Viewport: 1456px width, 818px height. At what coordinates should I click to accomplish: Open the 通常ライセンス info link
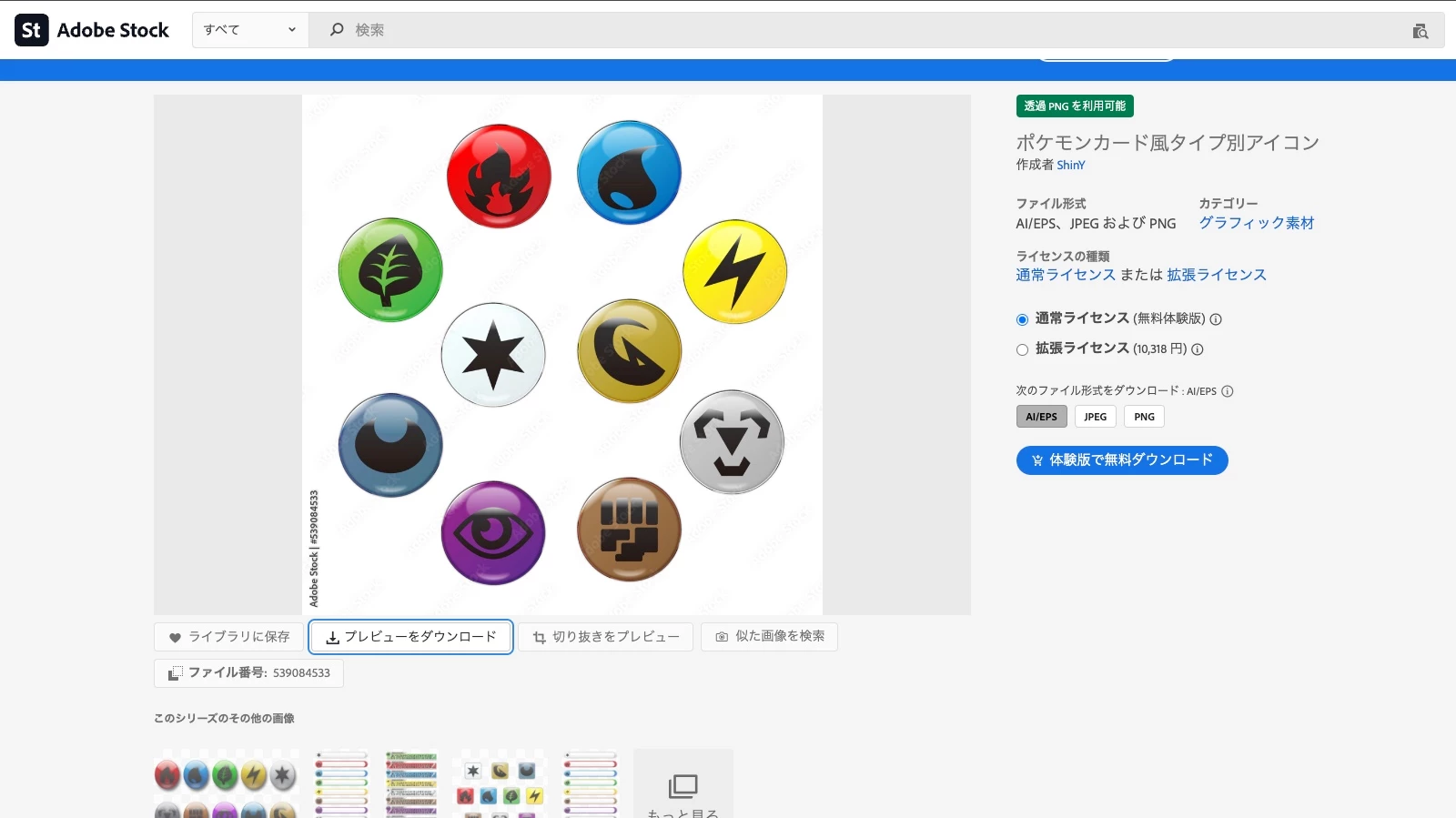click(x=1066, y=275)
